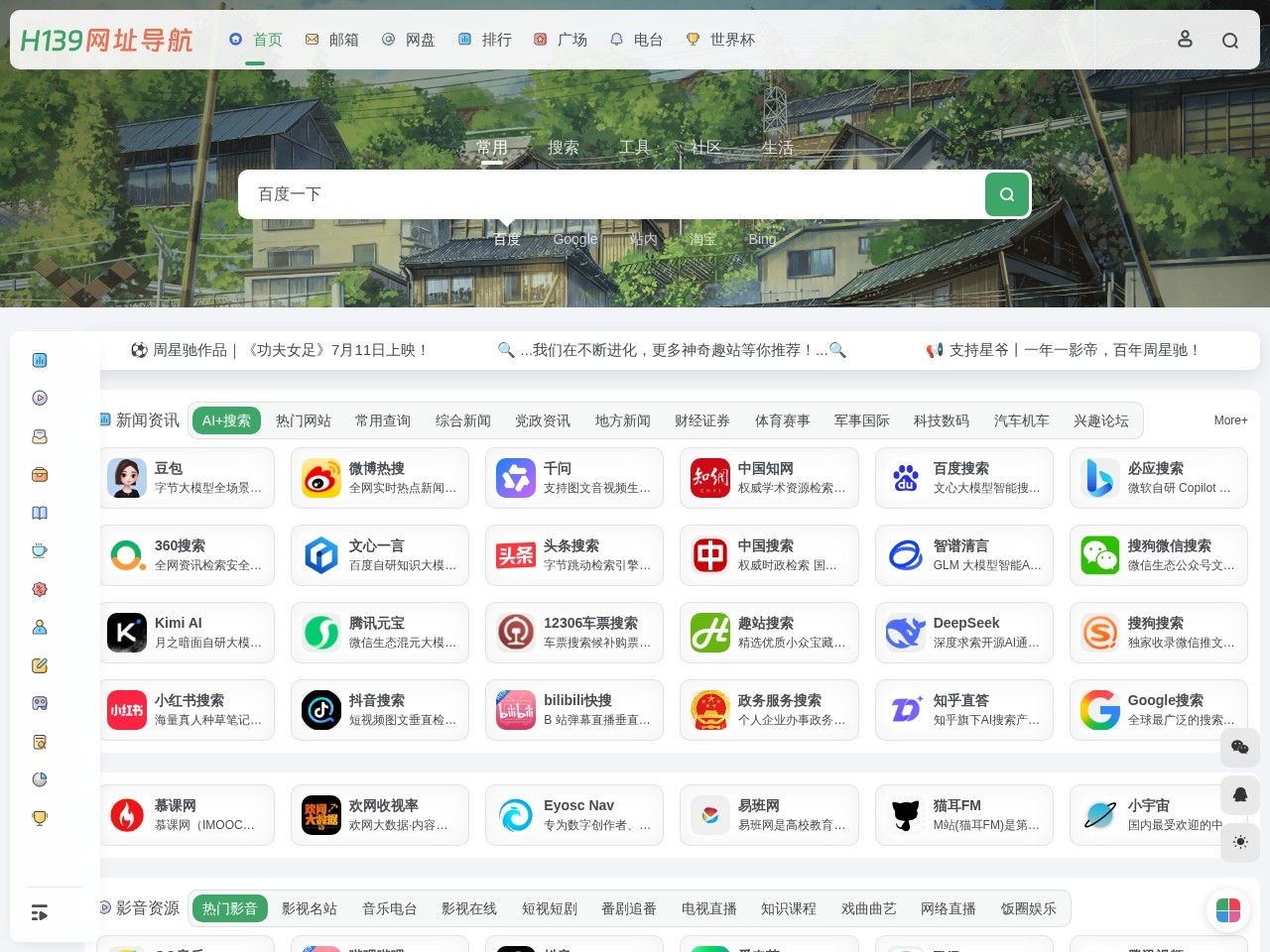Toggle light/dark mode sun icon
Image resolution: width=1270 pixels, height=952 pixels.
1240,842
